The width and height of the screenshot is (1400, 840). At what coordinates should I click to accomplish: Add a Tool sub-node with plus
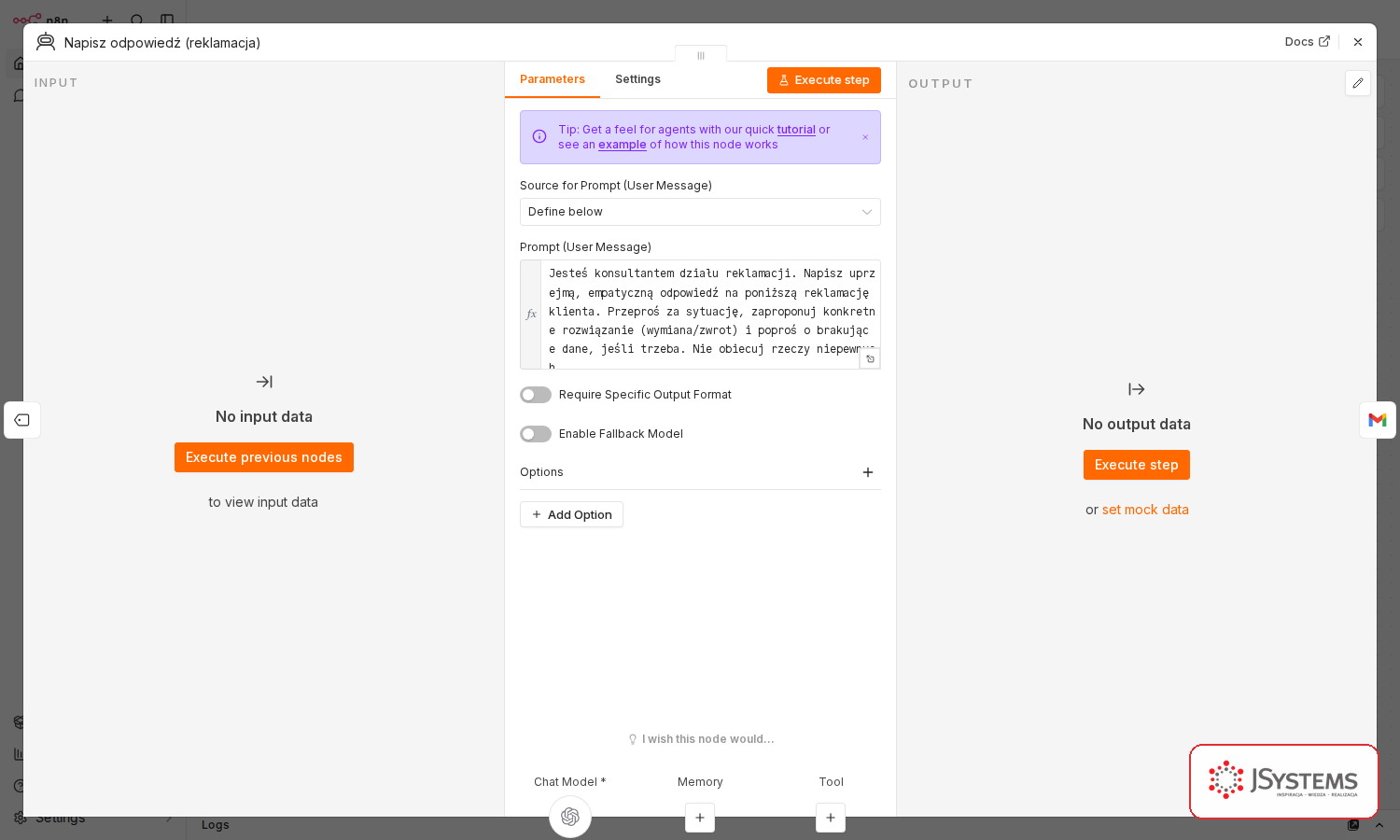[831, 818]
